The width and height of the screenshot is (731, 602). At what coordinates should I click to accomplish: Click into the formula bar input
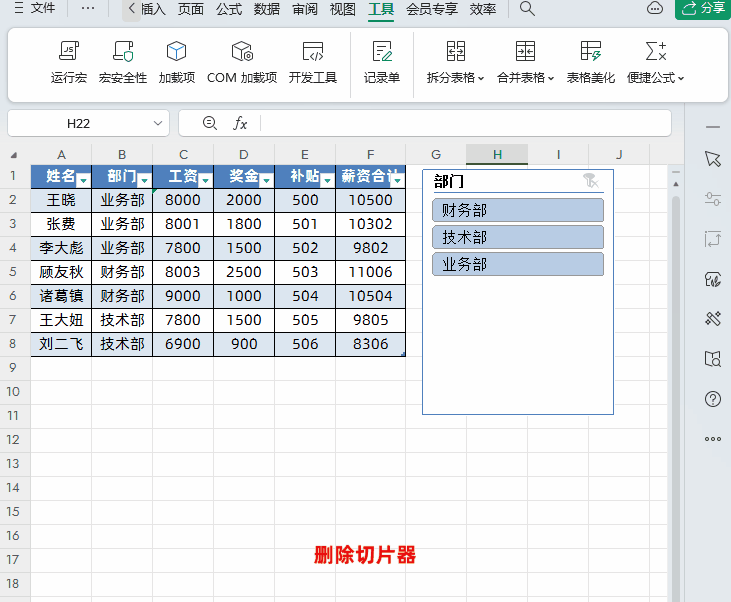click(x=465, y=124)
